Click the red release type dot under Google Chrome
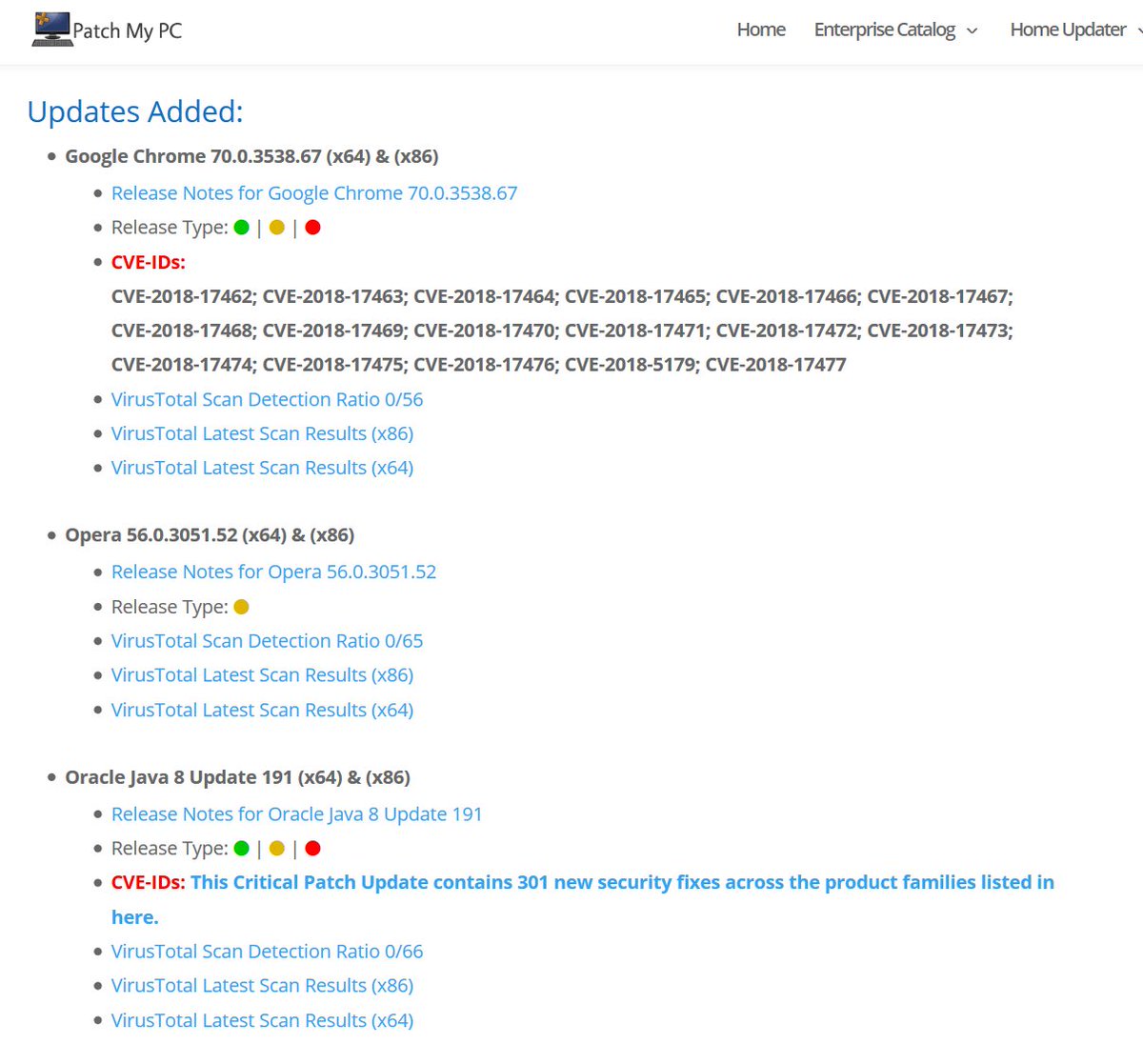1143x1064 pixels. [x=312, y=228]
